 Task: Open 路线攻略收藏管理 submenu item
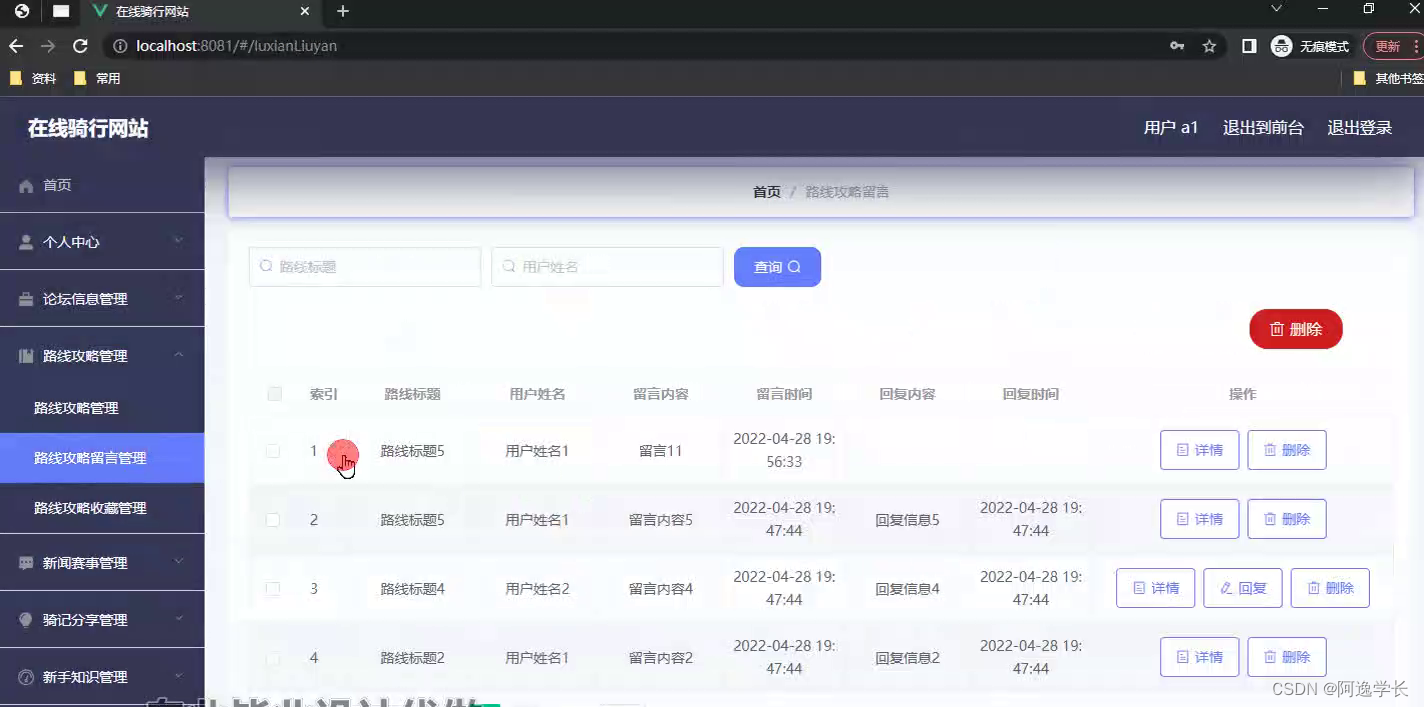pos(102,508)
